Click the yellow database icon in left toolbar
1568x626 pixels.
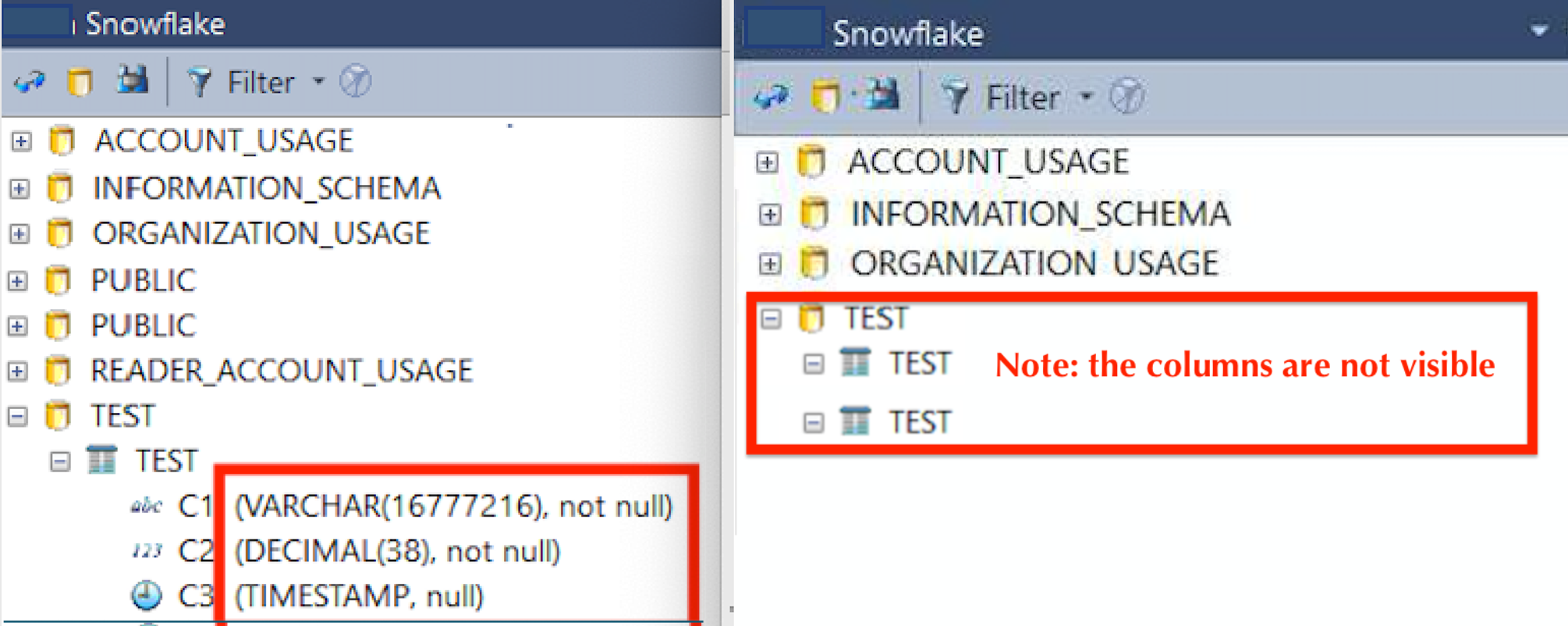[x=79, y=81]
